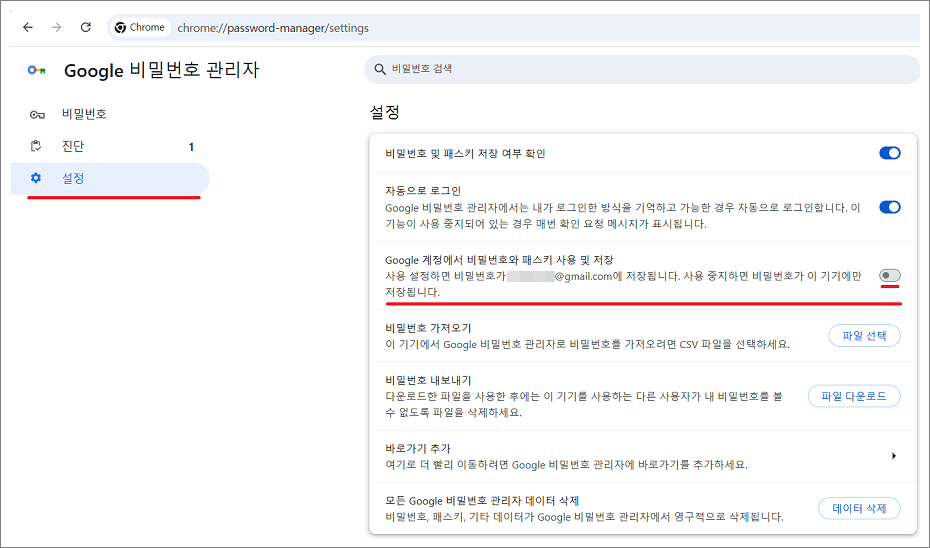Open the 진단 sidebar tab
Screen dimensions: 930x548
110,146
